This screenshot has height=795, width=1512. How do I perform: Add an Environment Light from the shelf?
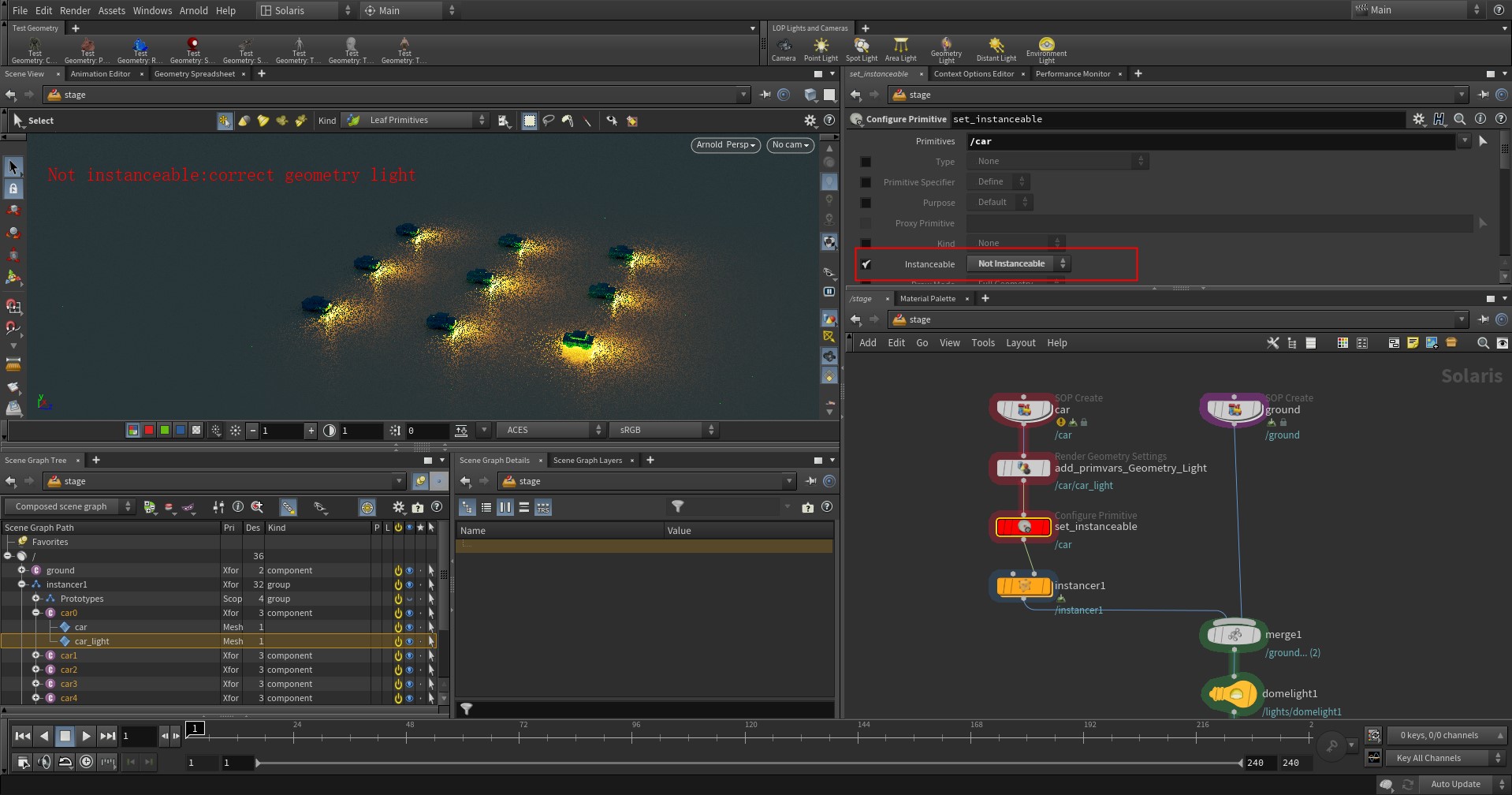[1046, 49]
